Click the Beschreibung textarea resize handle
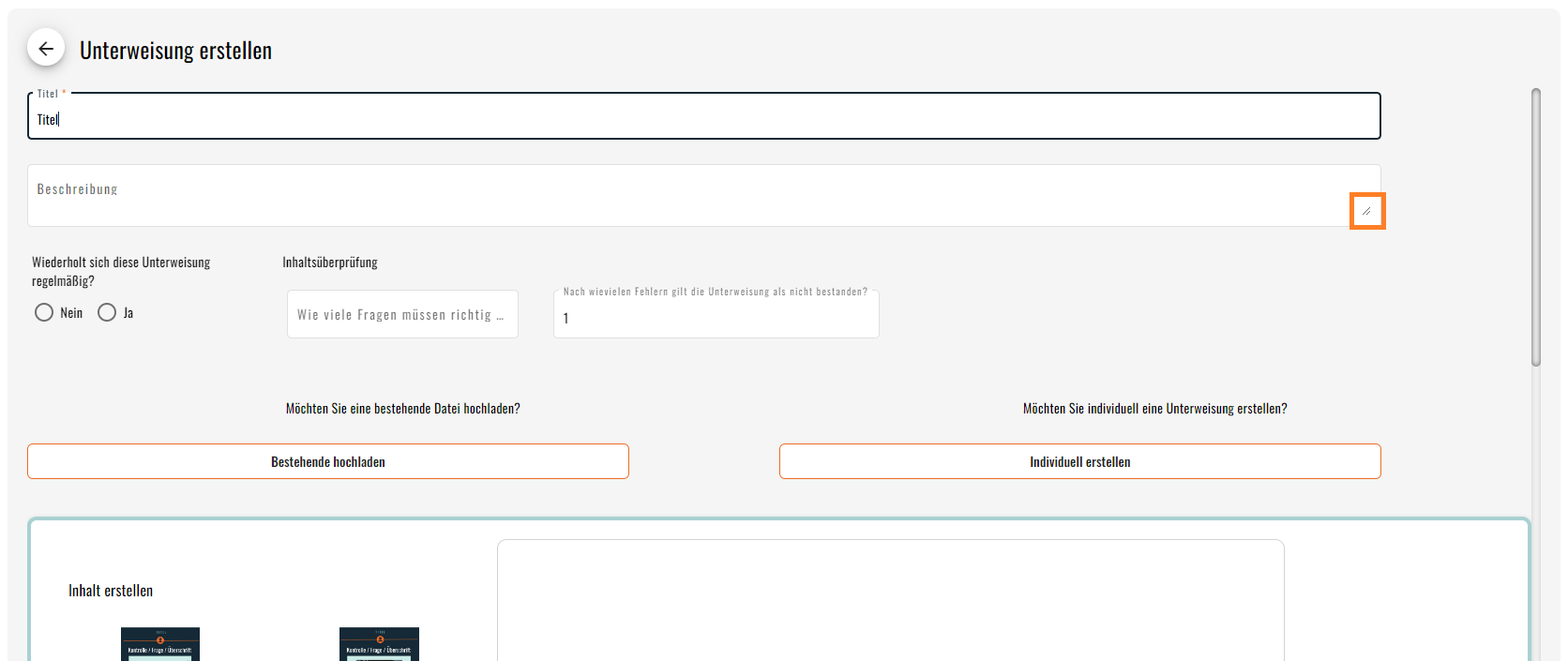Screen dimensions: 1568x661 point(1367,211)
